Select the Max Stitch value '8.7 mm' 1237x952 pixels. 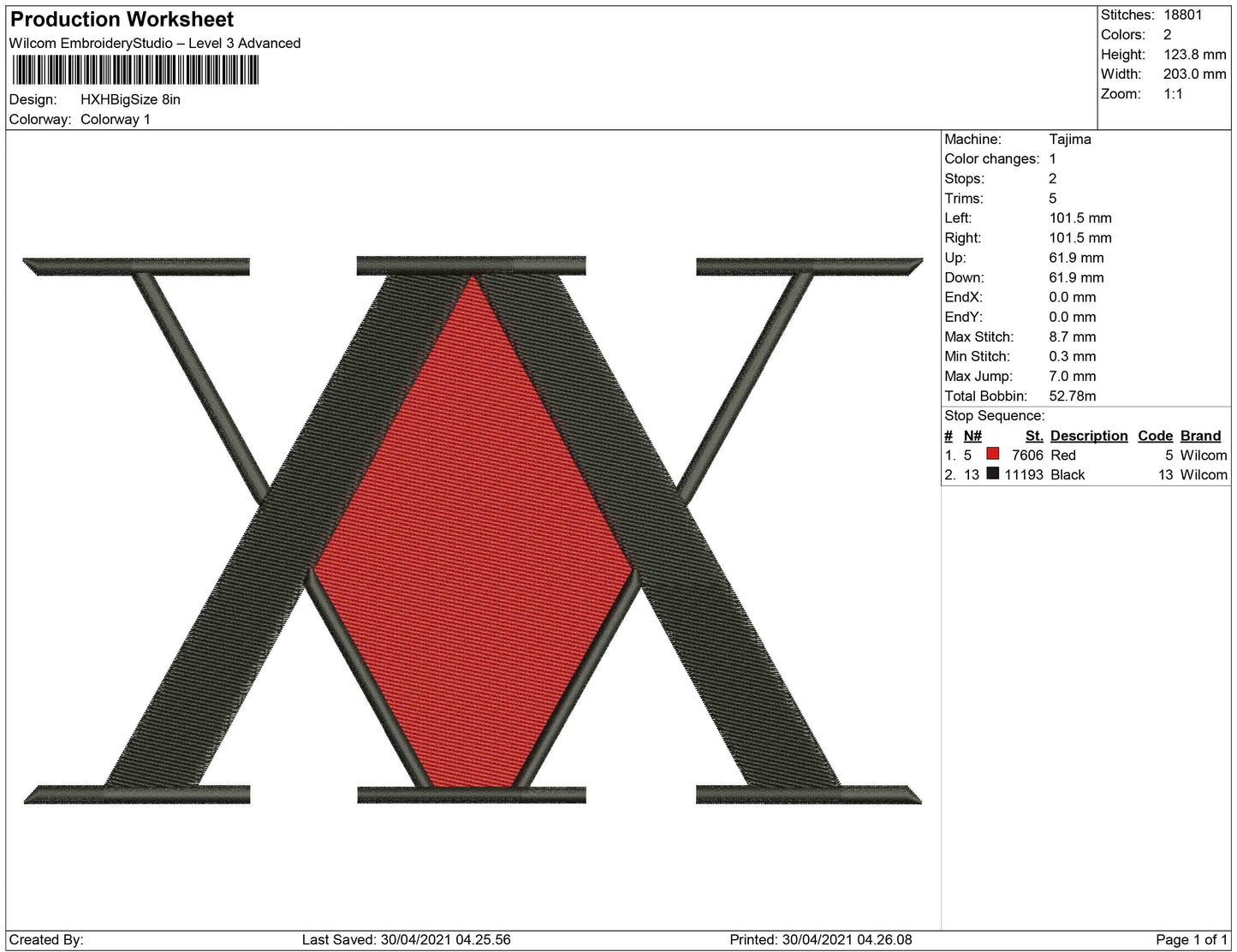(1073, 336)
